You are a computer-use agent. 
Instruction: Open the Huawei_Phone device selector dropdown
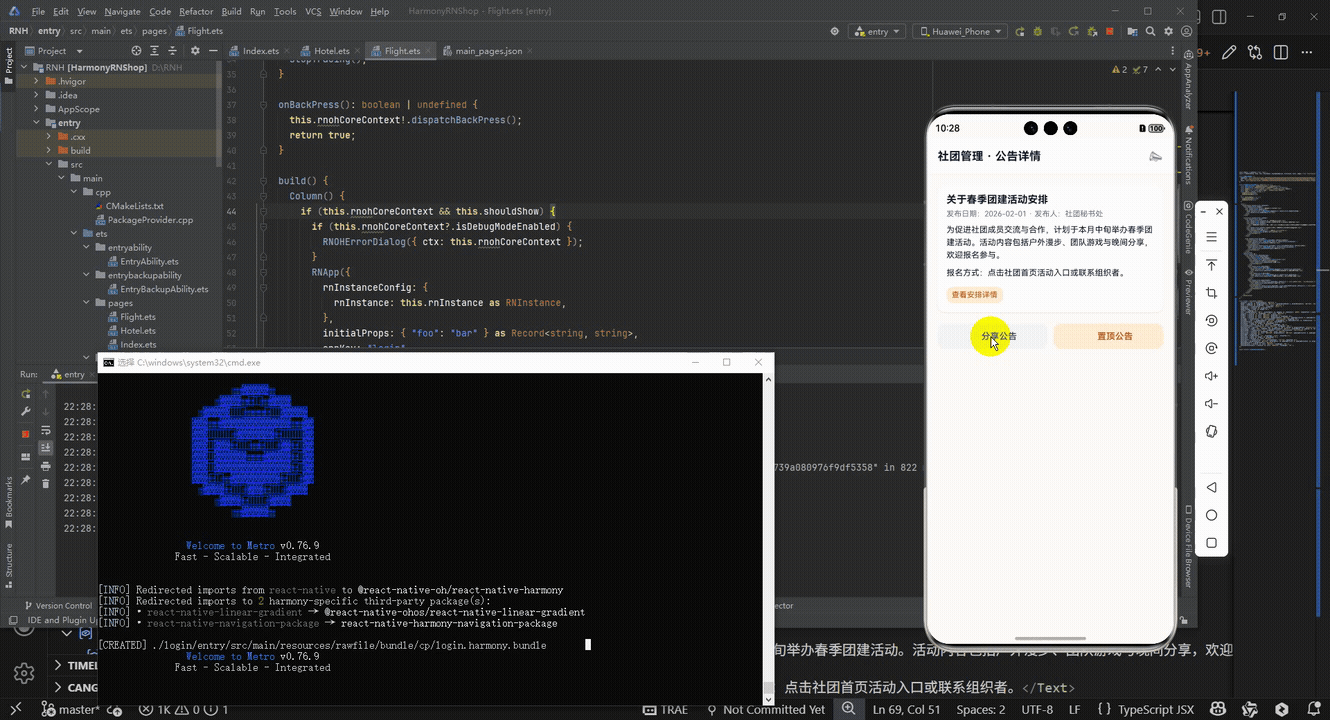(958, 31)
